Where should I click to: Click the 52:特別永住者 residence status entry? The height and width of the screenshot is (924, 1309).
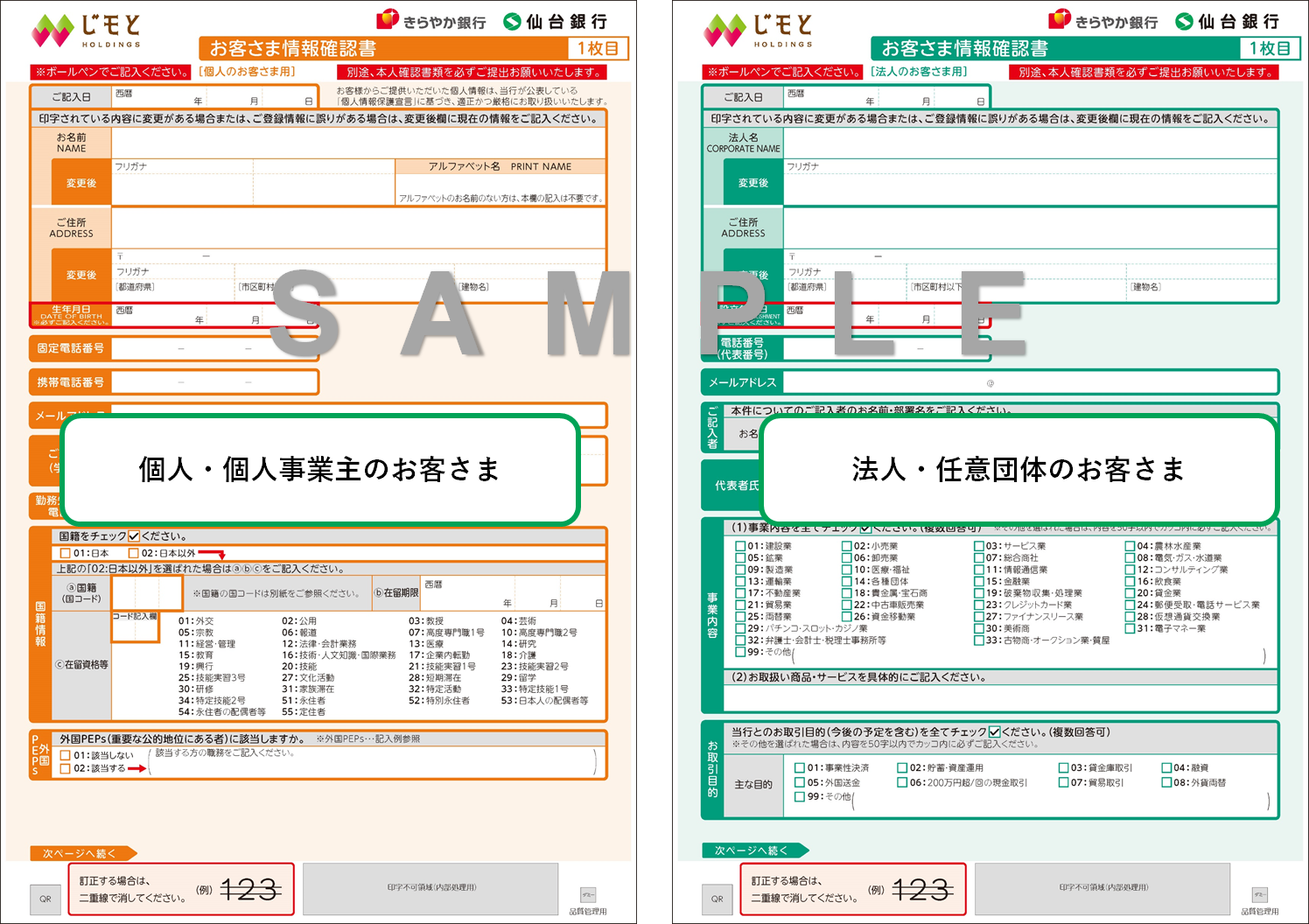pos(438,701)
